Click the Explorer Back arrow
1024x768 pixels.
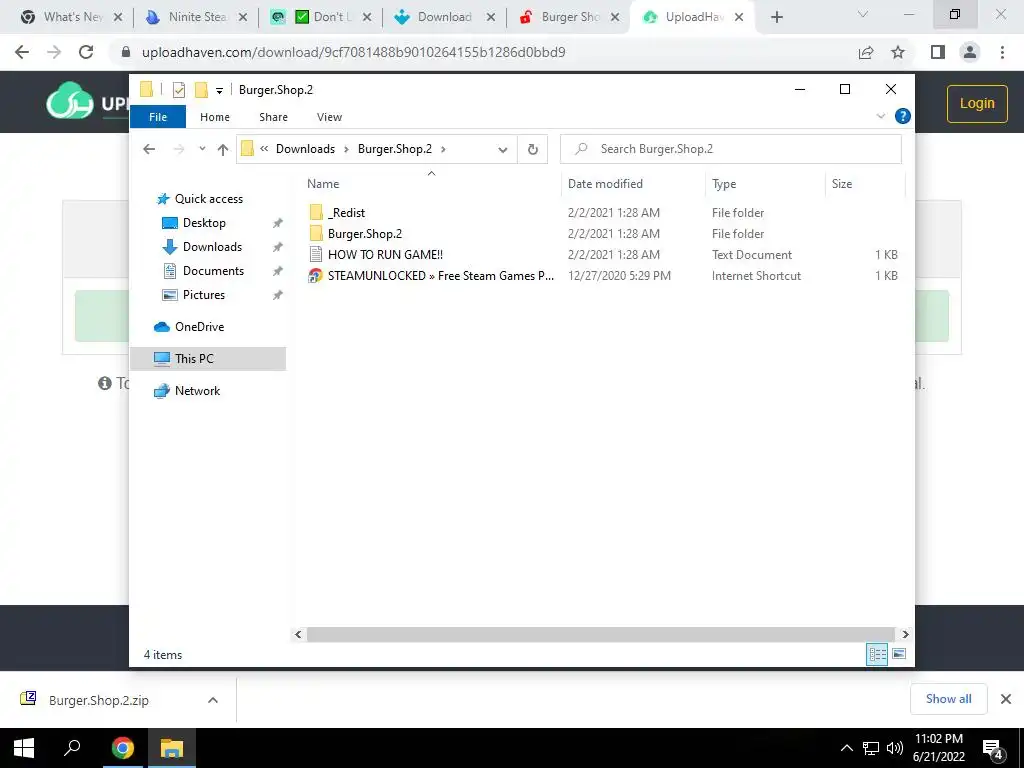[x=149, y=149]
